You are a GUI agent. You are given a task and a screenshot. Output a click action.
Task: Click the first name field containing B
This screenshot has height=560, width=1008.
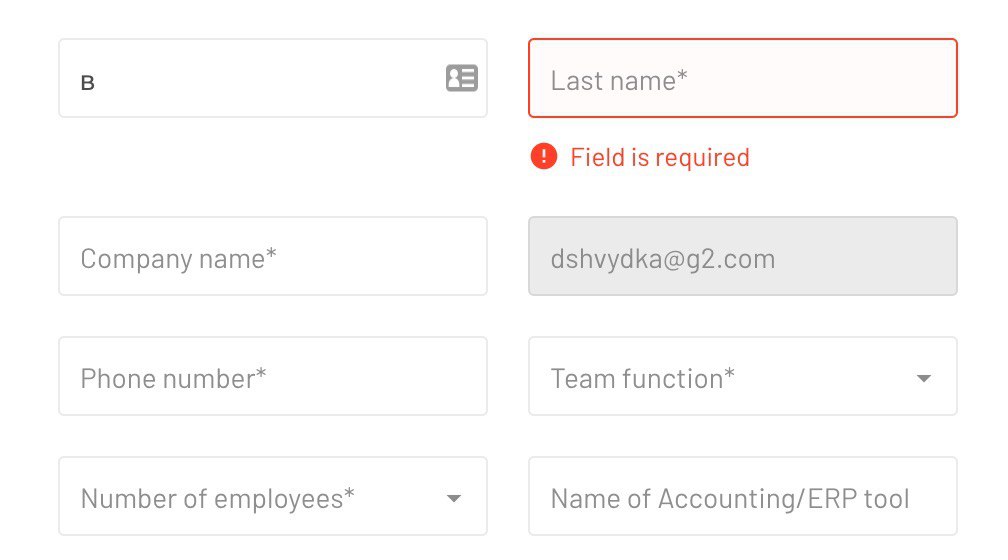coord(273,78)
